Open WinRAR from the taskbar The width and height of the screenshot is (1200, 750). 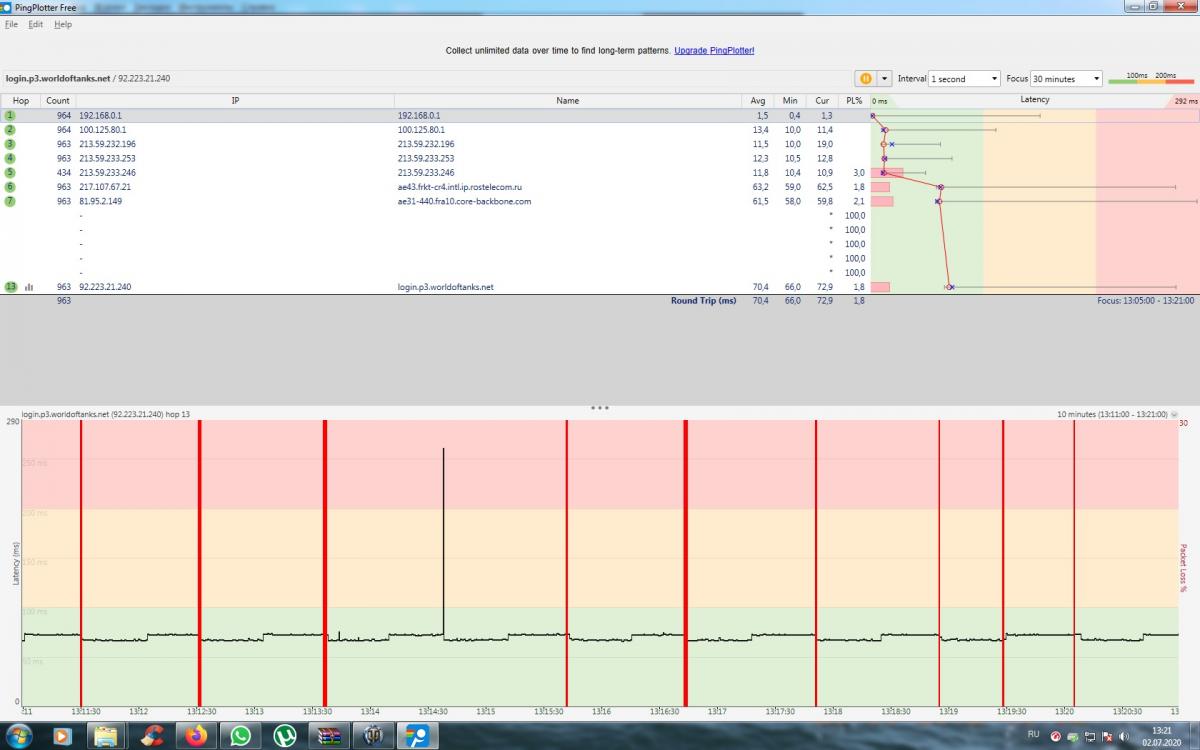328,736
